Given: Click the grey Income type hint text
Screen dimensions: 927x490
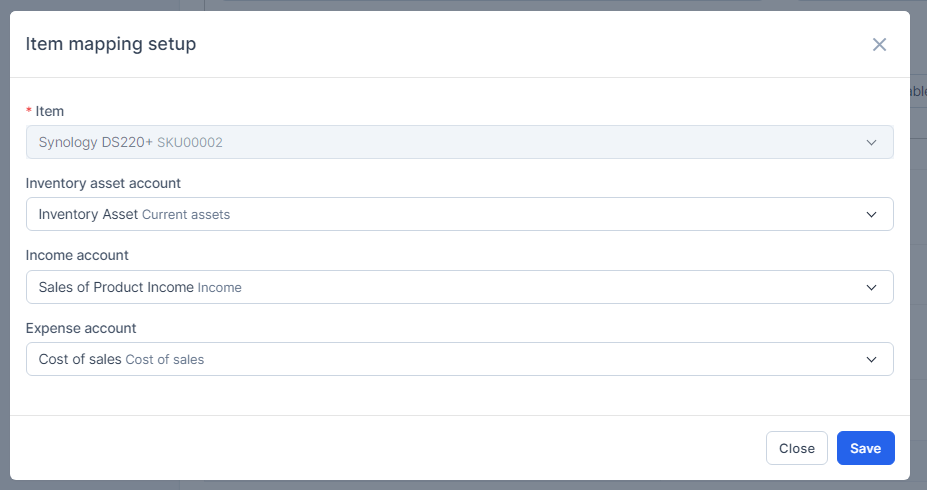Looking at the screenshot, I should tap(220, 288).
